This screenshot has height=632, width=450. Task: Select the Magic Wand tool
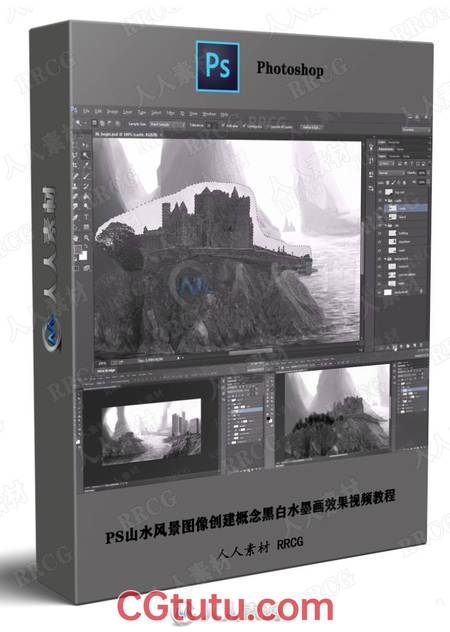click(86, 155)
